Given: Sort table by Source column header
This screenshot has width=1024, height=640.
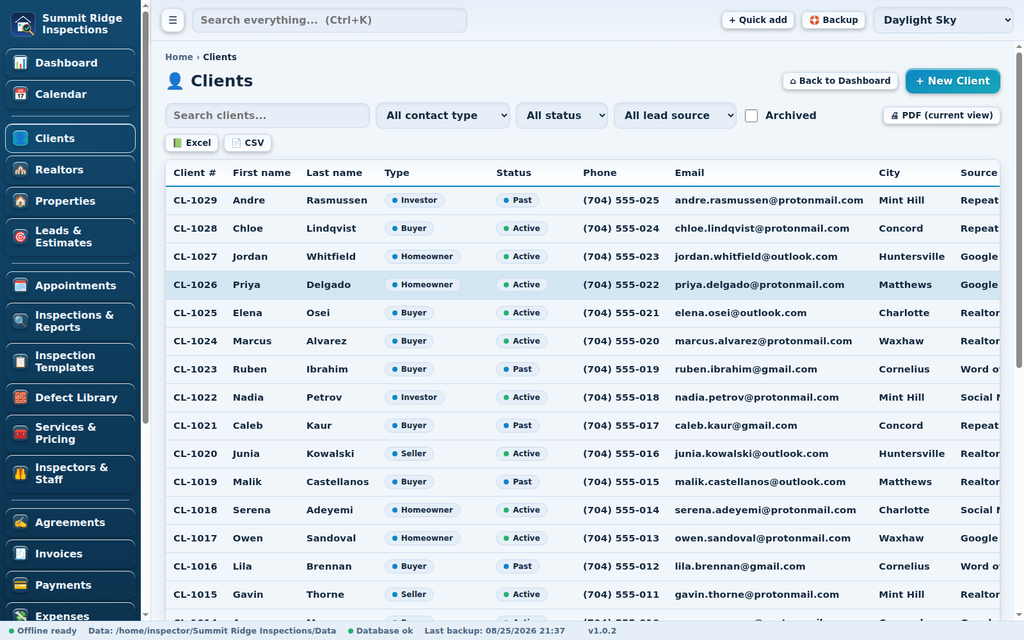Looking at the screenshot, I should [978, 173].
